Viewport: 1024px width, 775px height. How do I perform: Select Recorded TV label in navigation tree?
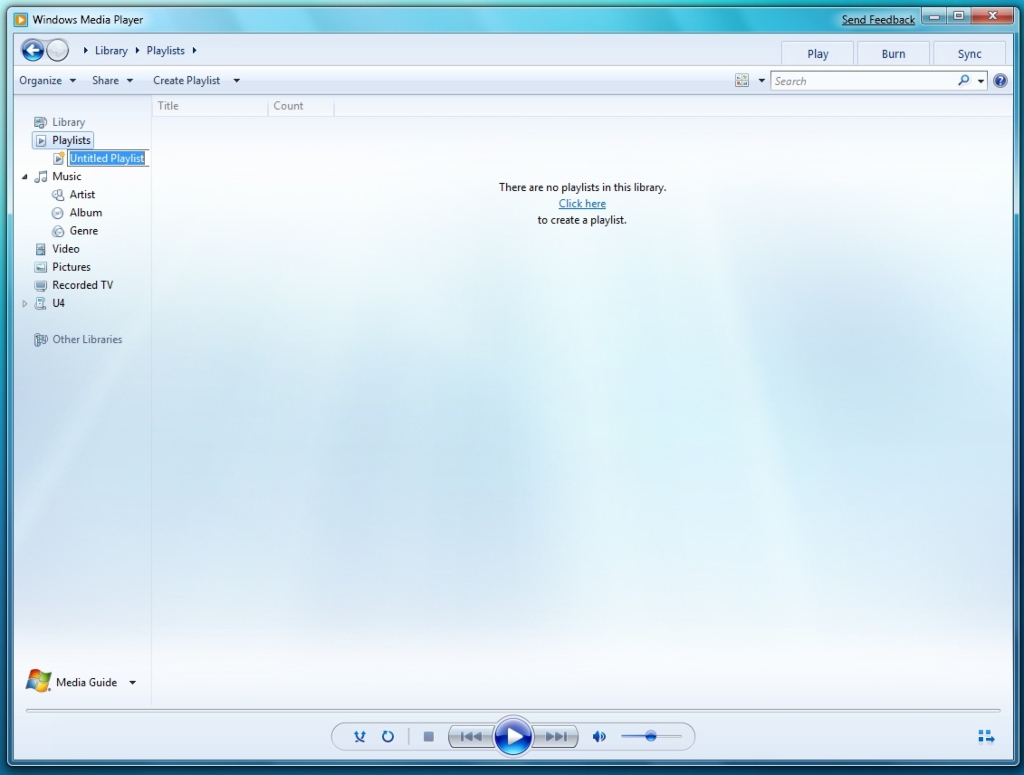point(82,285)
